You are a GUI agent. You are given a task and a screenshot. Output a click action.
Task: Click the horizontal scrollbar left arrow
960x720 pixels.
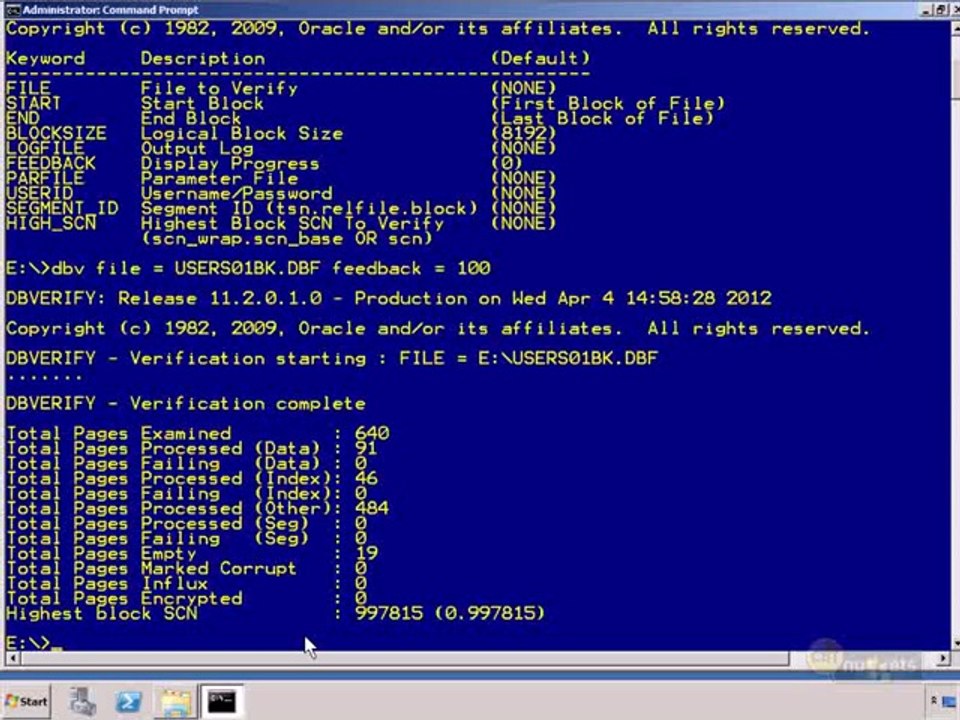point(12,658)
